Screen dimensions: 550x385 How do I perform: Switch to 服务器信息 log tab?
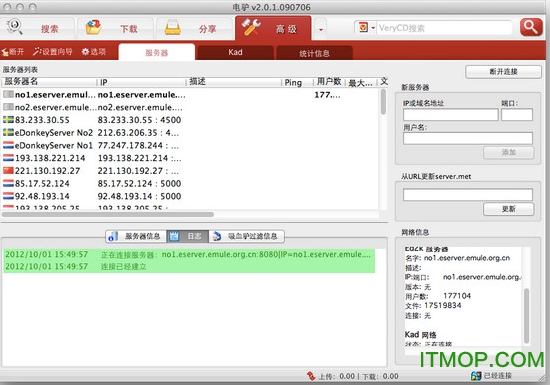point(136,236)
